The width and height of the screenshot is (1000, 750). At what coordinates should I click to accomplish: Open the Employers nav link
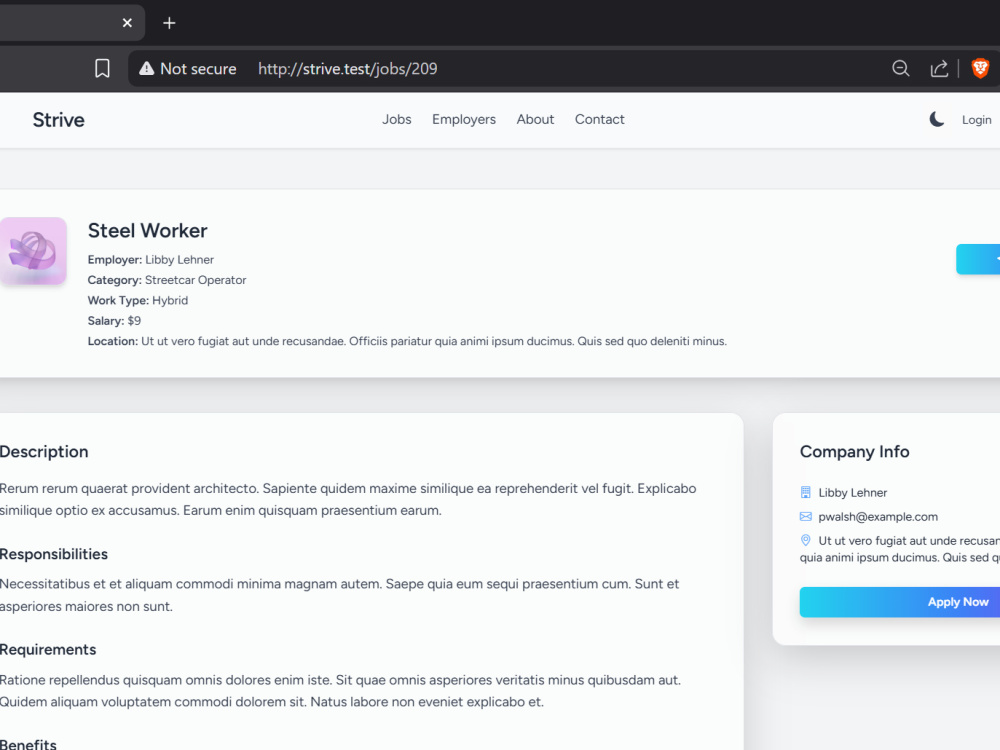[464, 119]
